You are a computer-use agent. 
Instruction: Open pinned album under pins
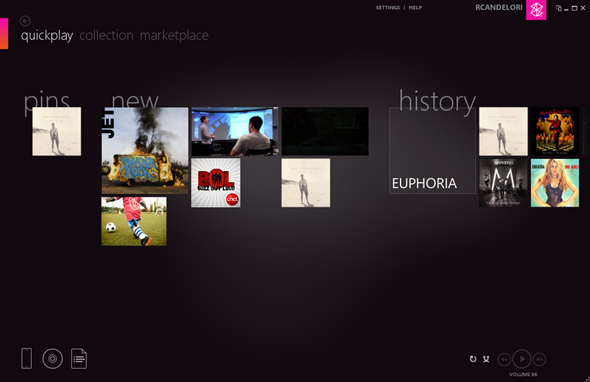click(56, 131)
